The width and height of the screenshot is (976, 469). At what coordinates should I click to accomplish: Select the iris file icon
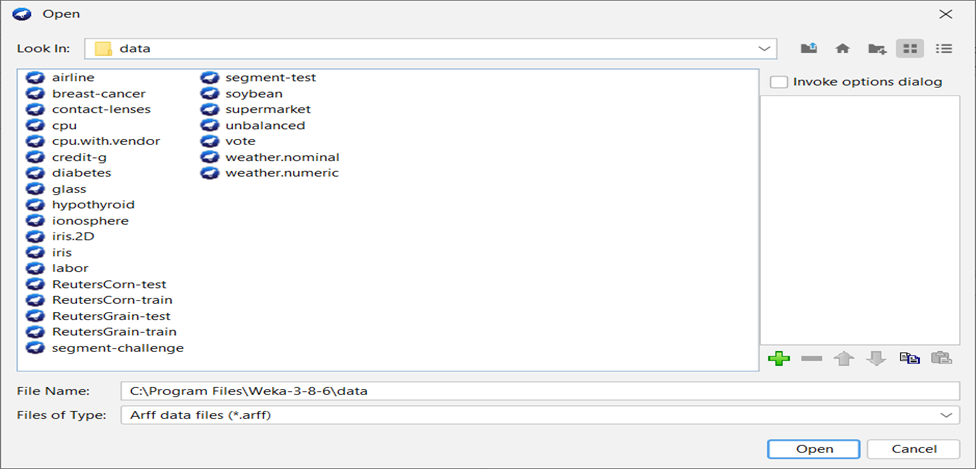(x=35, y=252)
